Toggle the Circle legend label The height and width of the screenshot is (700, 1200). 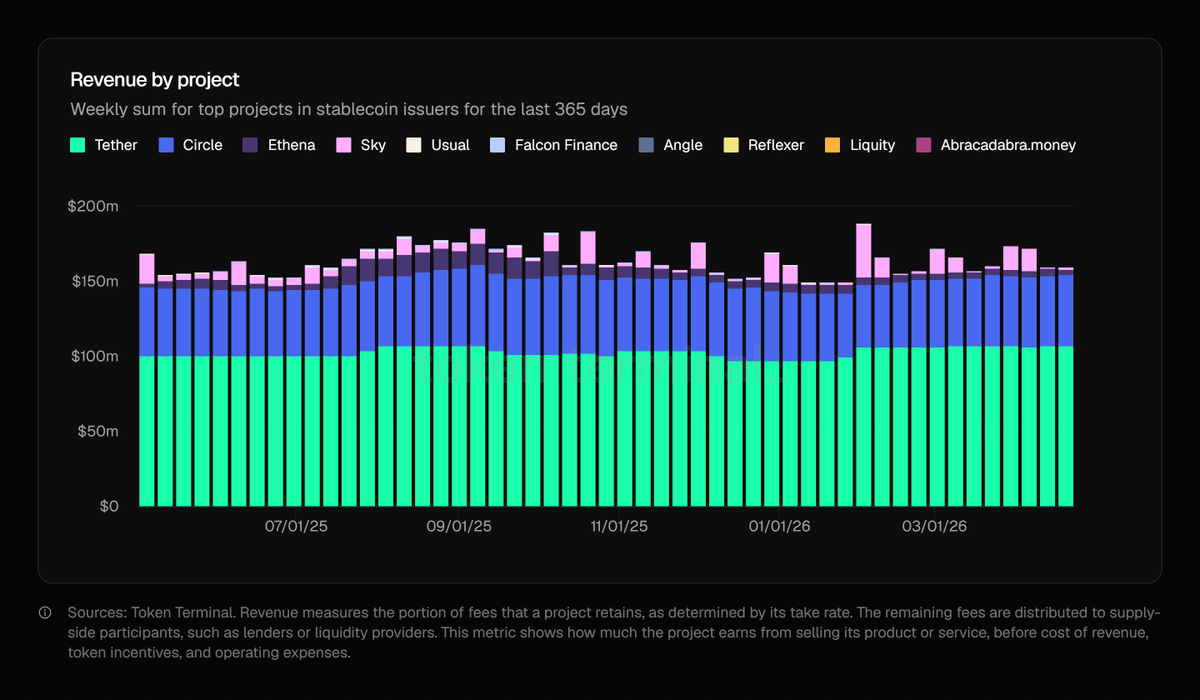pyautogui.click(x=203, y=145)
